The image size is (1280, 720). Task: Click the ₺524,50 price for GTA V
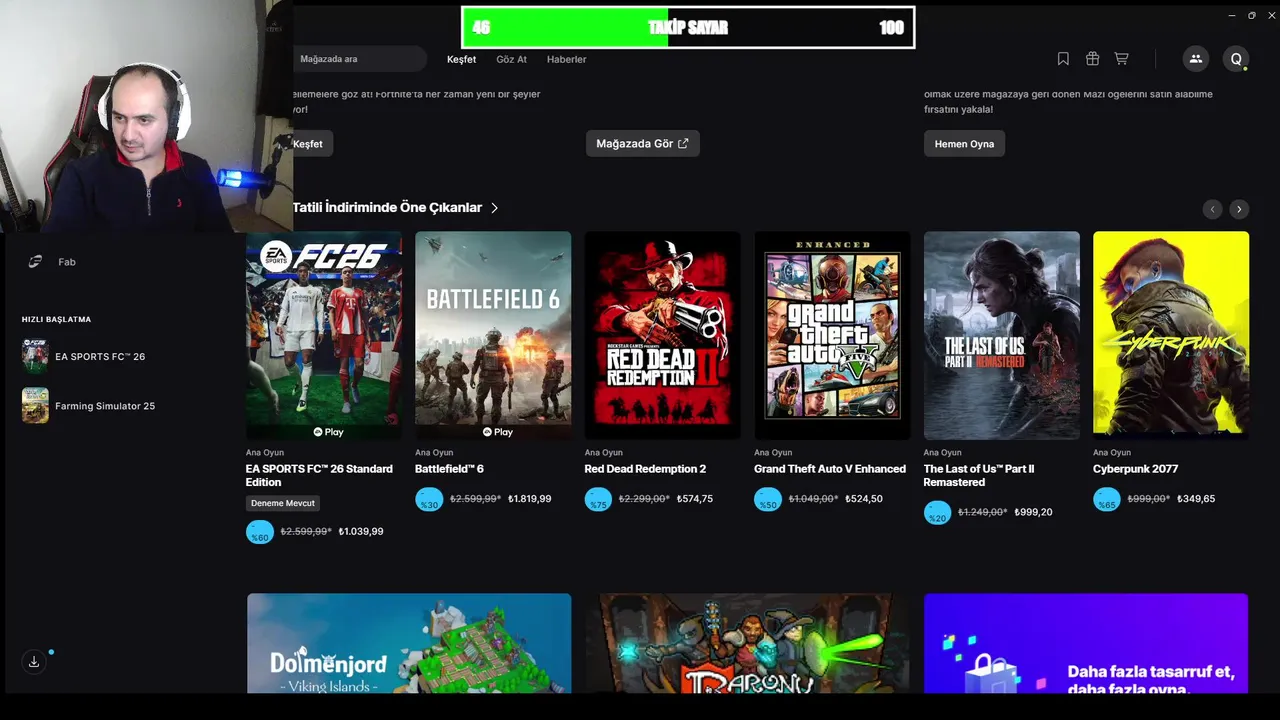(x=864, y=499)
